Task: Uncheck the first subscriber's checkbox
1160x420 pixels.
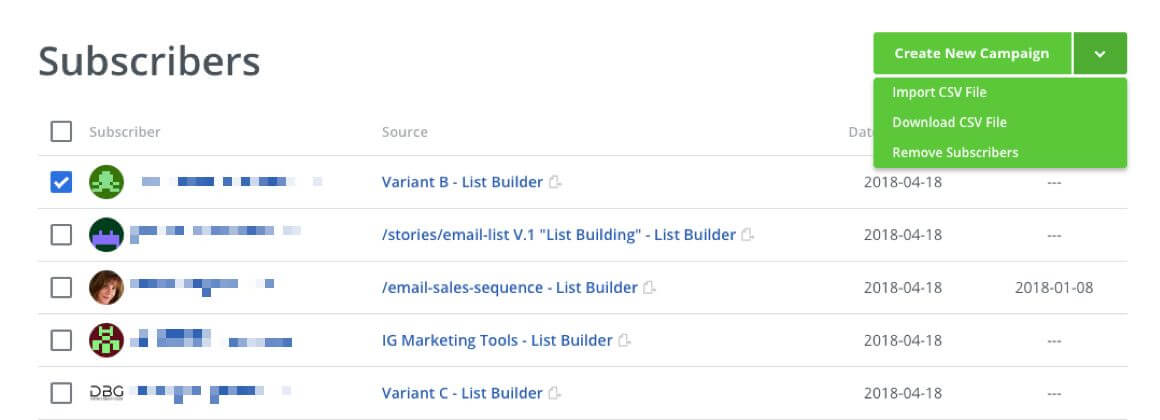Action: click(x=61, y=182)
